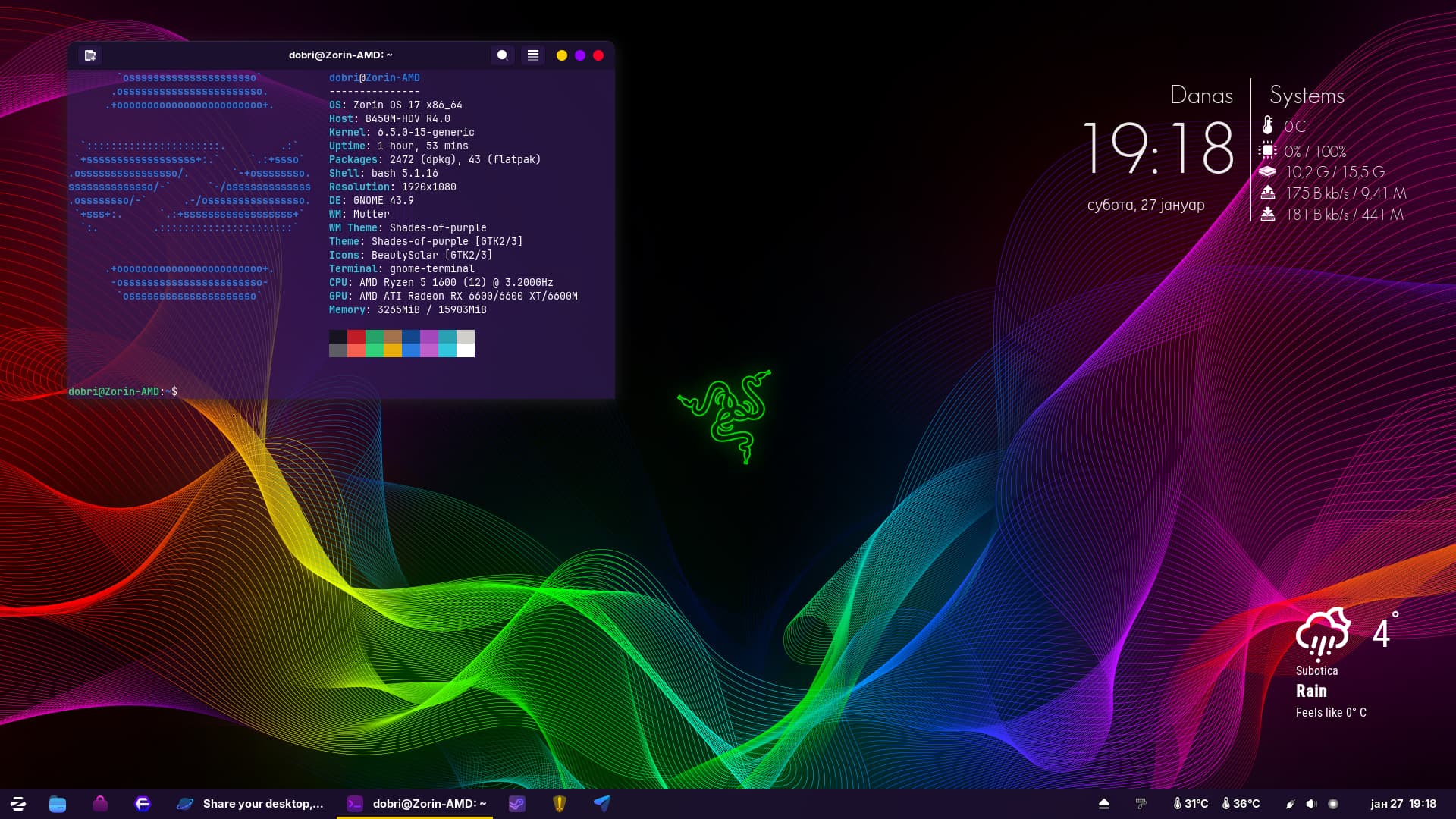Open the terminal hamburger menu

(x=533, y=55)
